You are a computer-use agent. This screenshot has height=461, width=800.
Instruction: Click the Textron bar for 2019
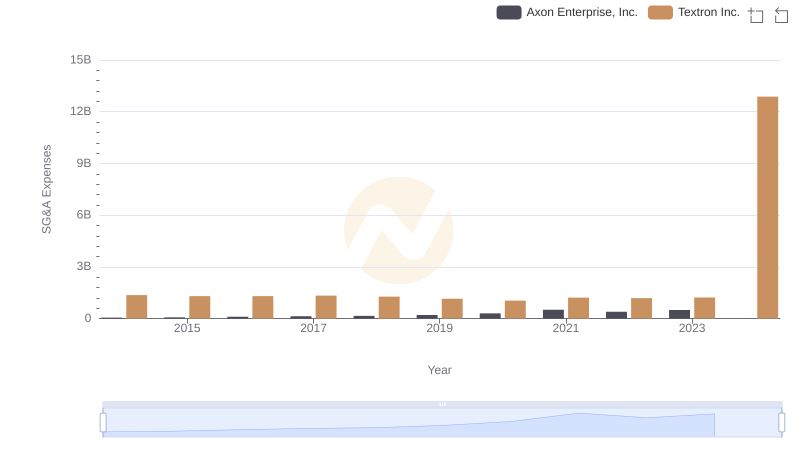click(x=452, y=309)
